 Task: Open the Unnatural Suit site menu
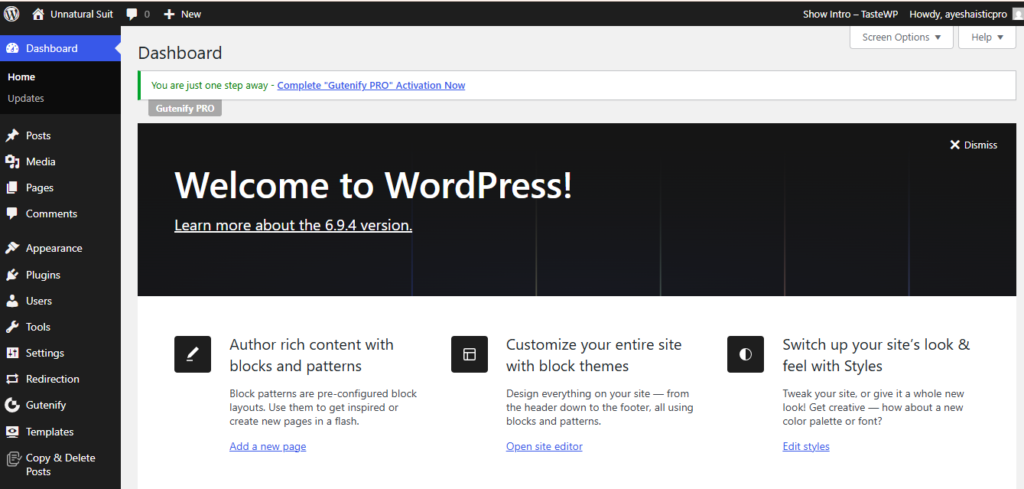pos(82,14)
